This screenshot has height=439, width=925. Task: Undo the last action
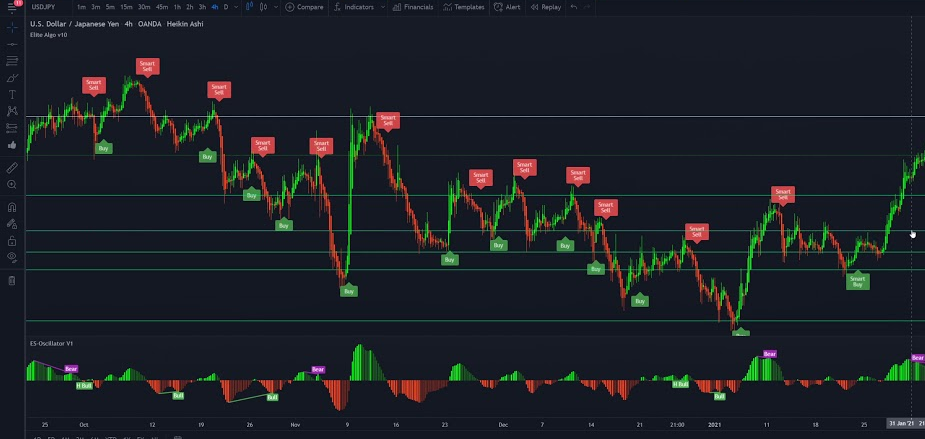574,7
